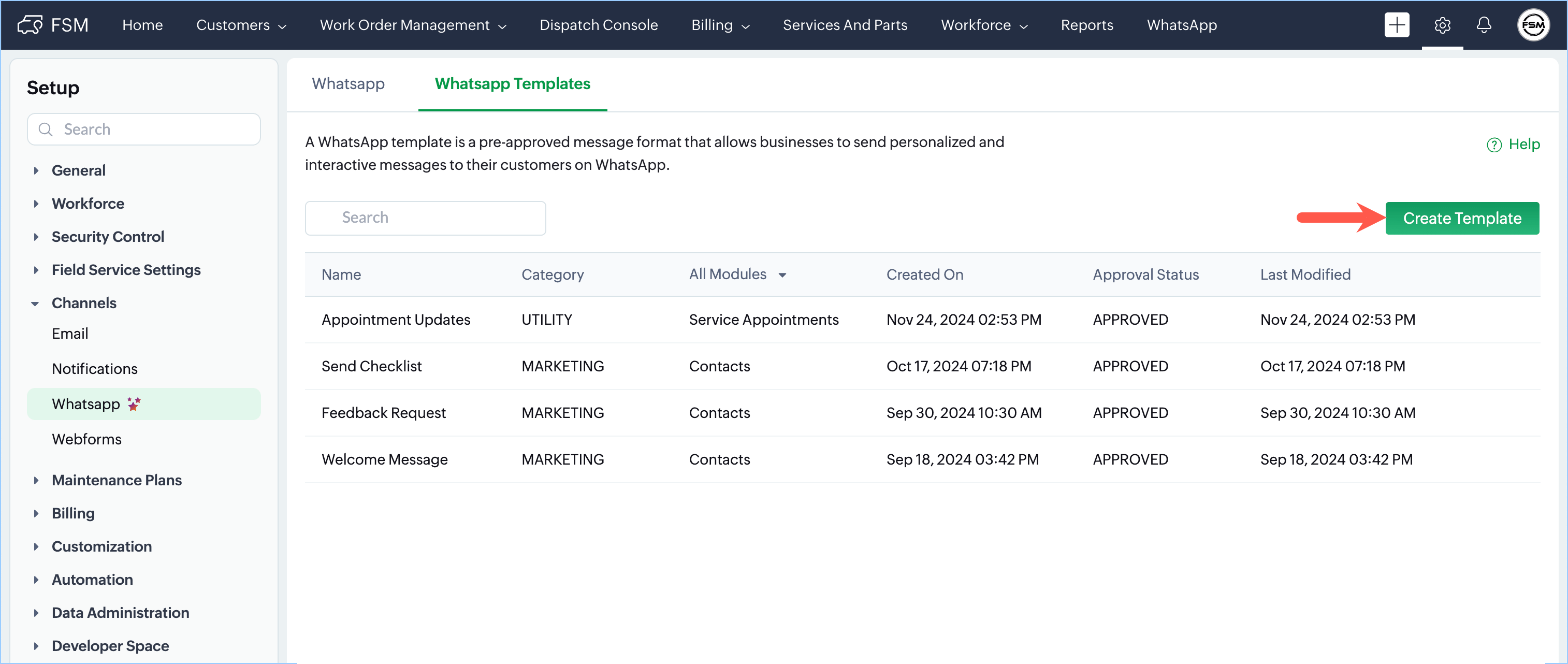The width and height of the screenshot is (1568, 664).
Task: Click the Create Template button
Action: click(x=1461, y=218)
